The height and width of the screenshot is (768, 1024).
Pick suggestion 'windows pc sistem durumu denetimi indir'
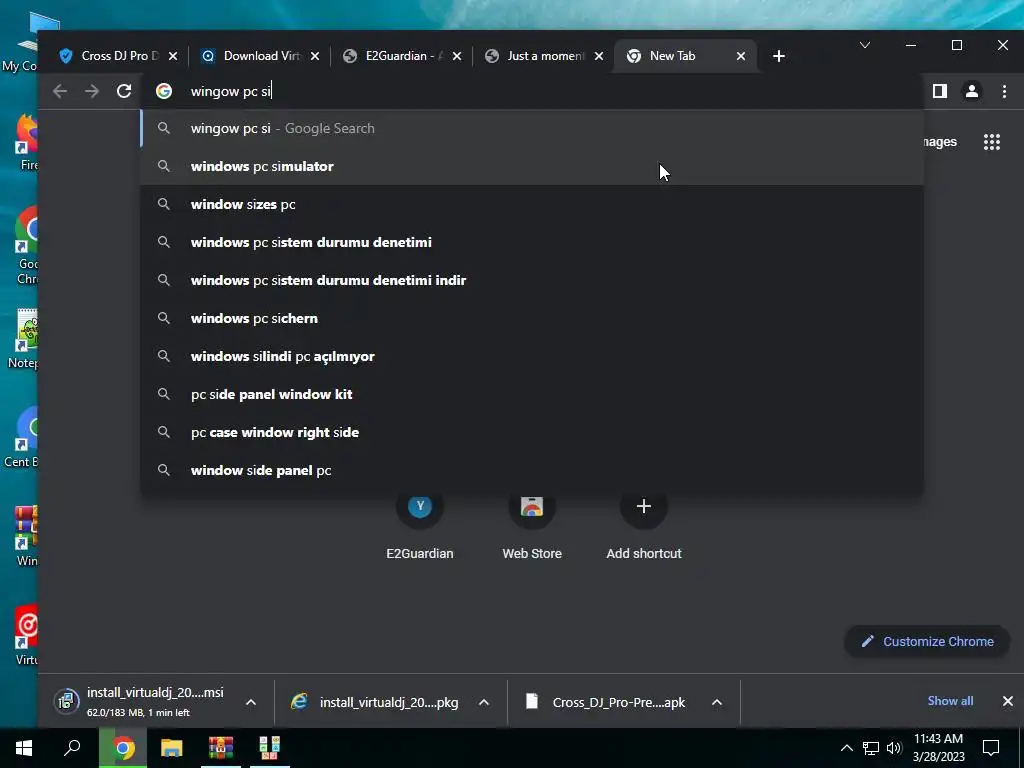[532, 280]
